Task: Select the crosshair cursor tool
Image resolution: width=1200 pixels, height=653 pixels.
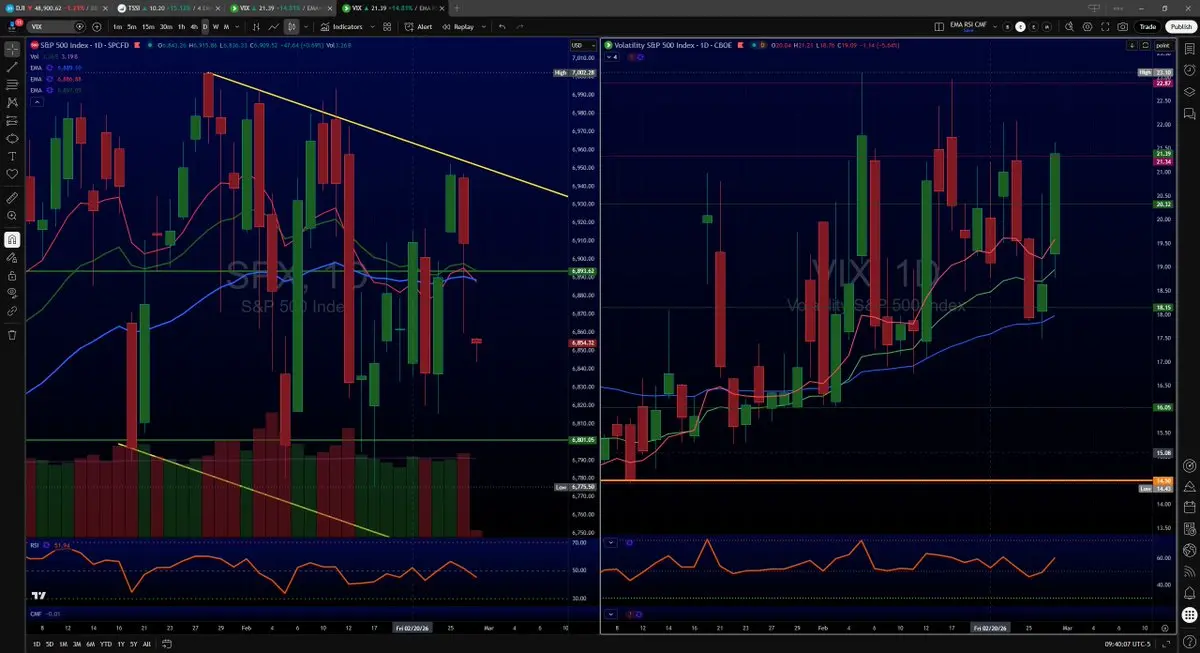Action: [12, 48]
